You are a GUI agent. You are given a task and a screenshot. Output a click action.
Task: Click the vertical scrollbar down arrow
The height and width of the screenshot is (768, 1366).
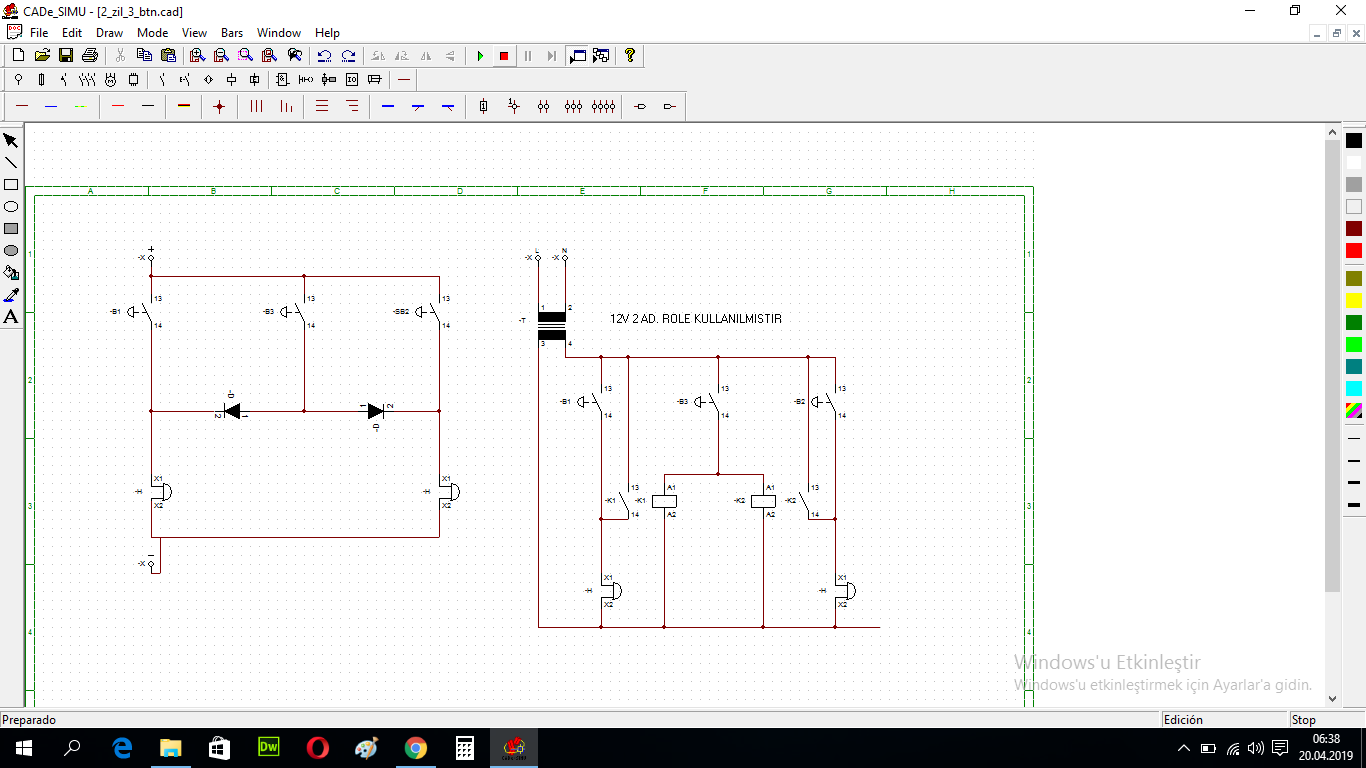(1332, 699)
